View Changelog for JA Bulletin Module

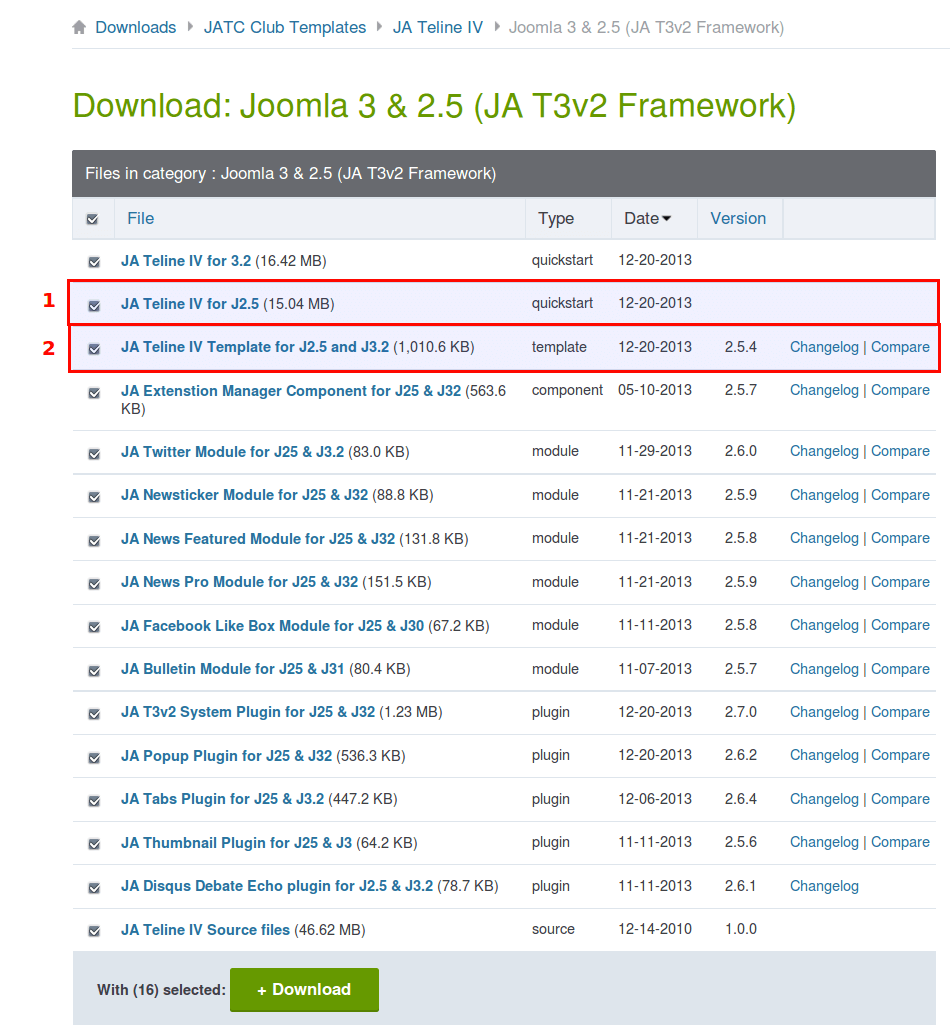tap(824, 669)
